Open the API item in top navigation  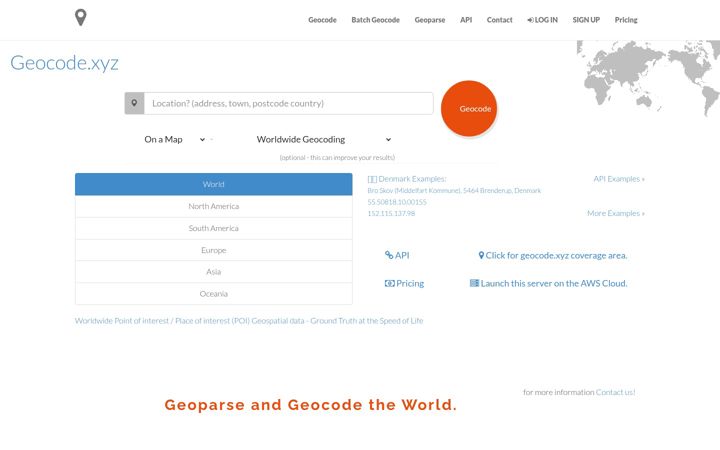point(466,20)
